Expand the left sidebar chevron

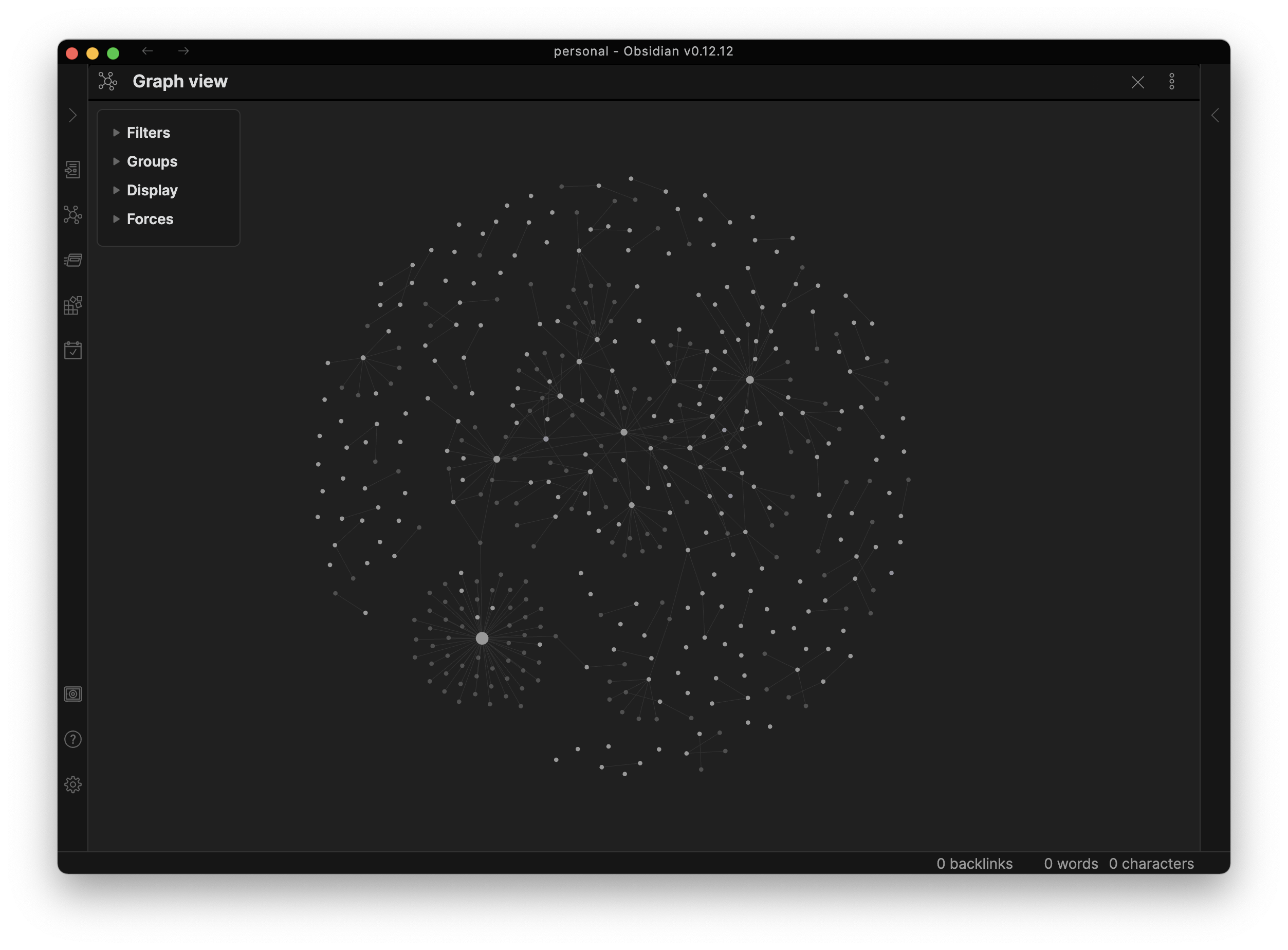click(x=72, y=116)
